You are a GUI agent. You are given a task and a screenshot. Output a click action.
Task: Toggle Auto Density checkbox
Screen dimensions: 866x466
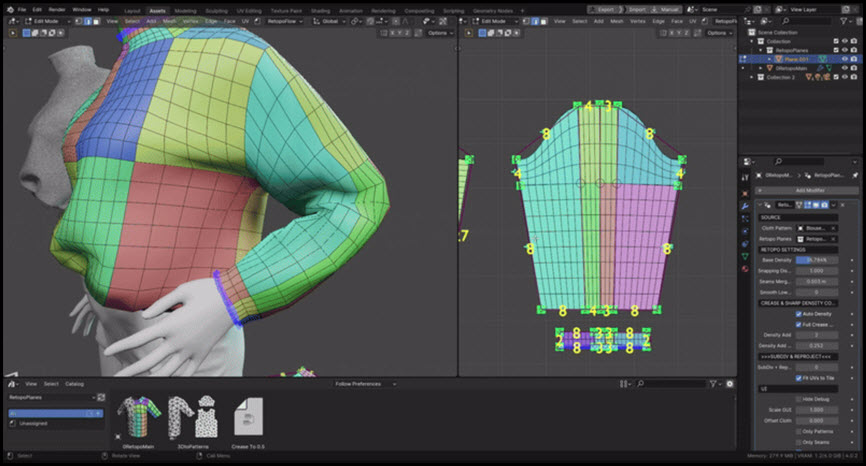799,314
